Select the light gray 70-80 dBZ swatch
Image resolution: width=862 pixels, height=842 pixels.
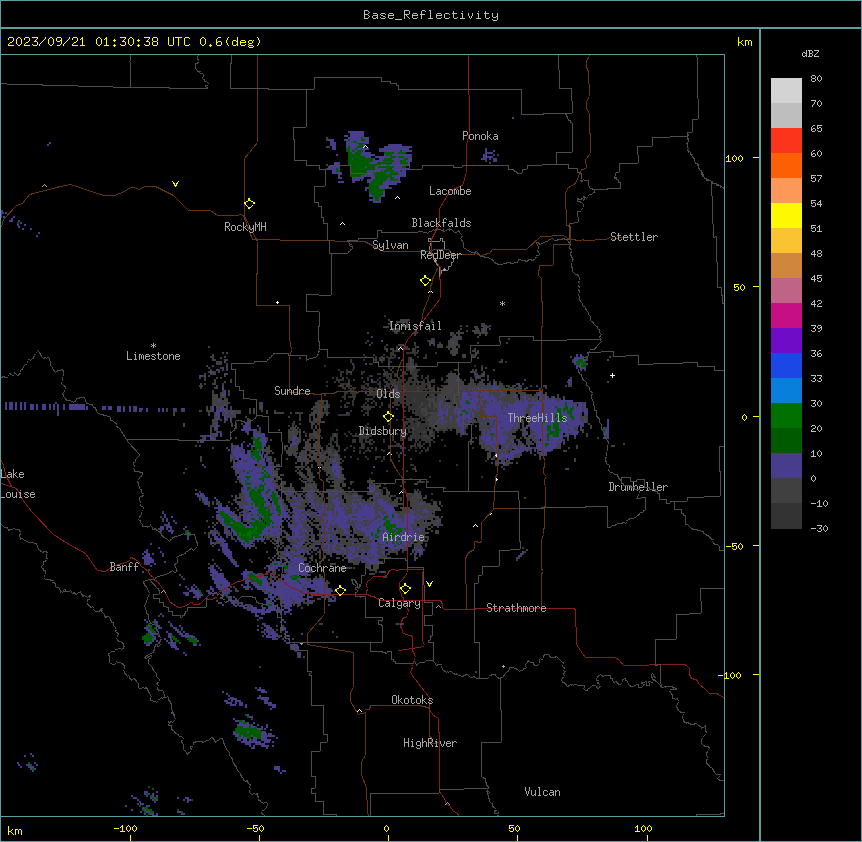[786, 91]
